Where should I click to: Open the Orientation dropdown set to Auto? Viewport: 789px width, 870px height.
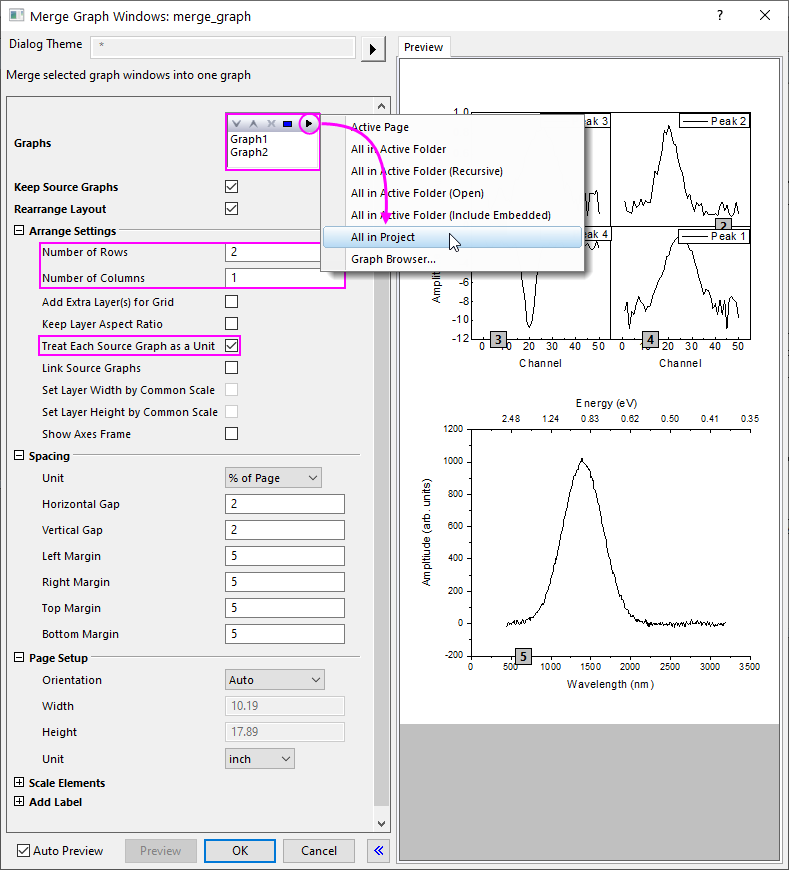coord(275,680)
